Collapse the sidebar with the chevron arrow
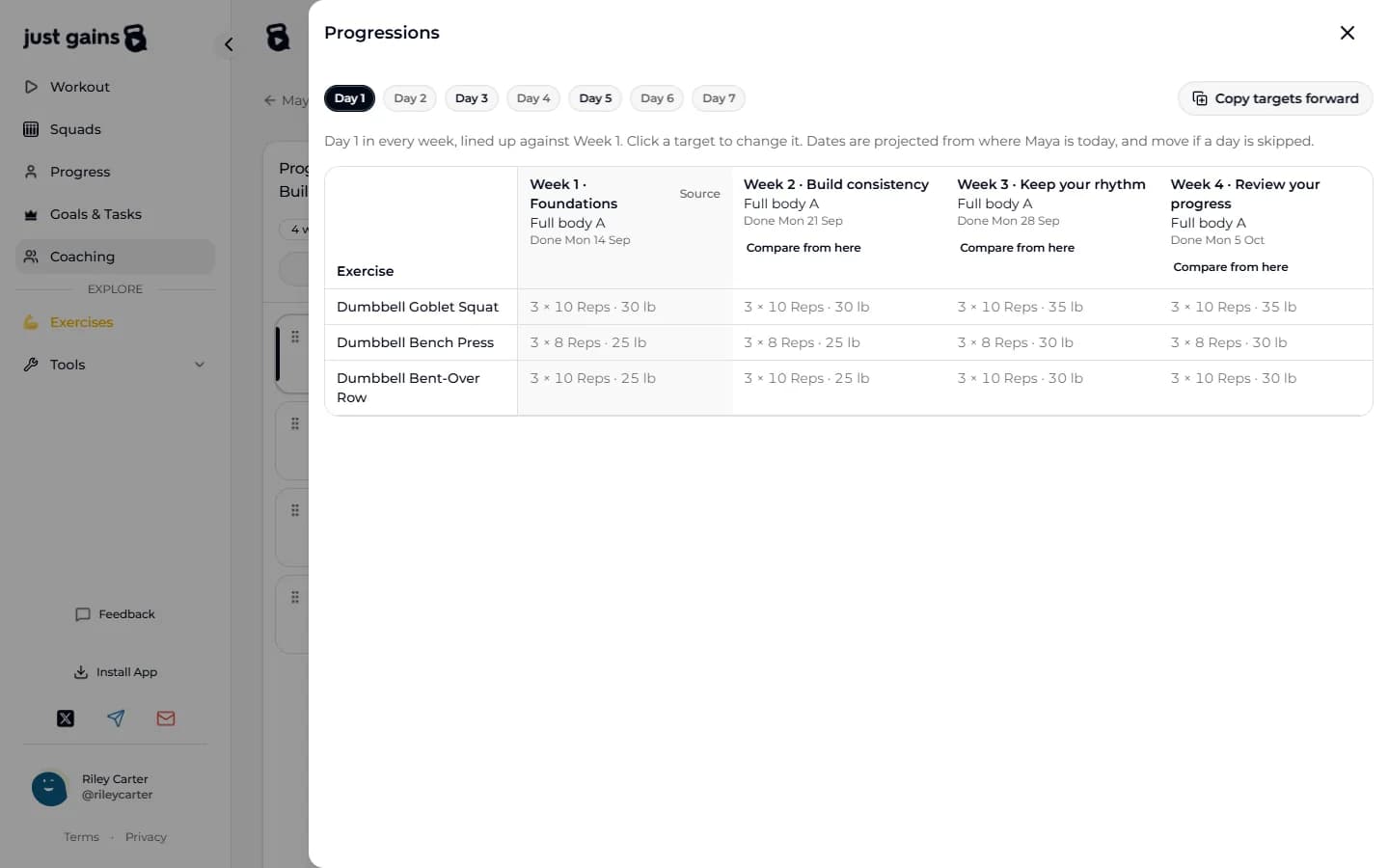The image size is (1389, 868). [x=229, y=44]
